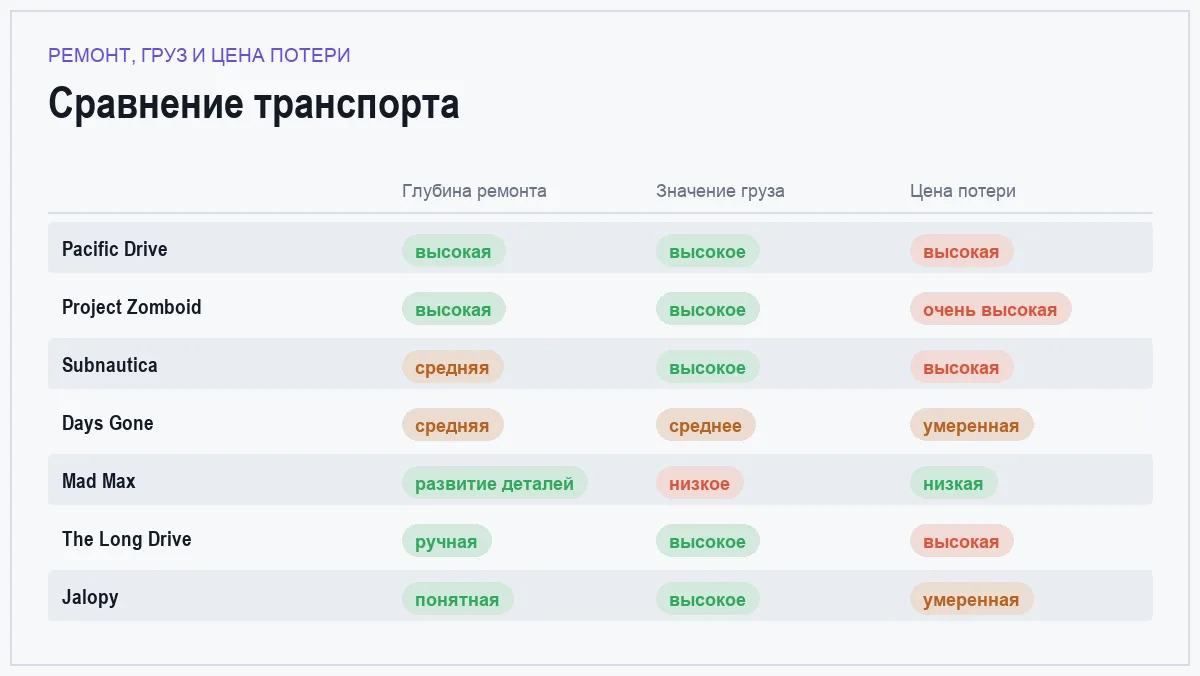Select the 'Subnautica' row name
The height and width of the screenshot is (676, 1200).
[110, 365]
